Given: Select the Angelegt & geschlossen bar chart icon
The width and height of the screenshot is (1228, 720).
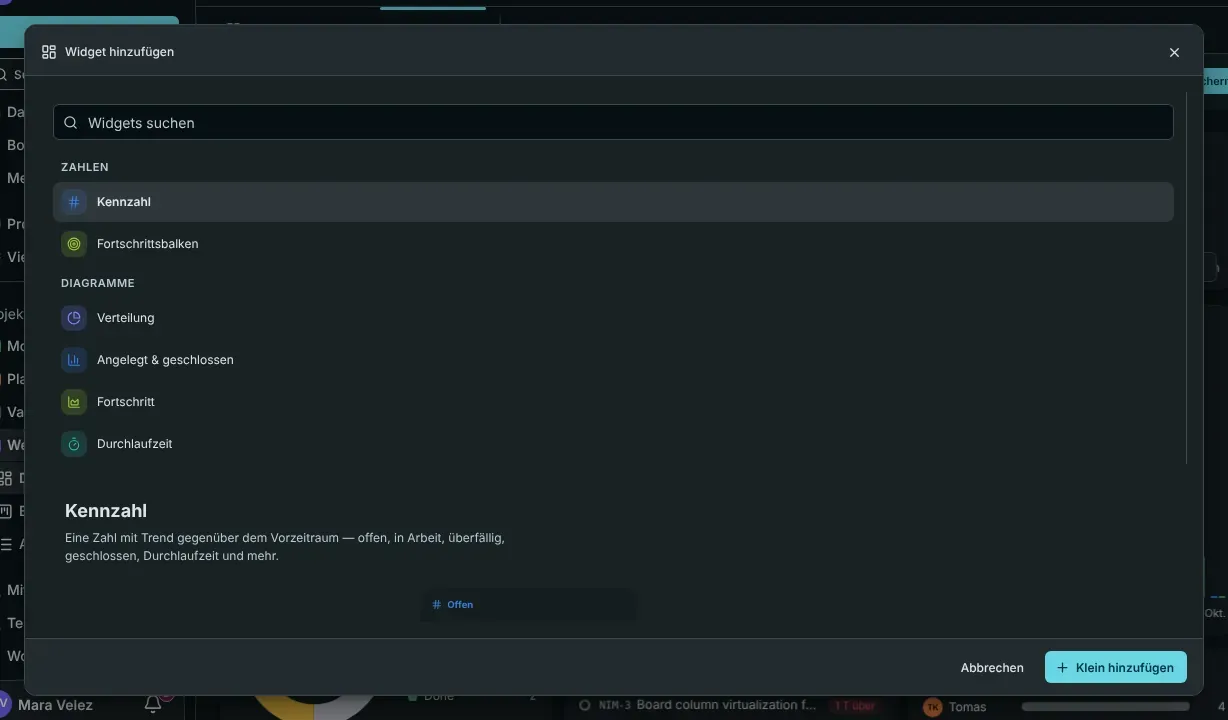Looking at the screenshot, I should [74, 360].
